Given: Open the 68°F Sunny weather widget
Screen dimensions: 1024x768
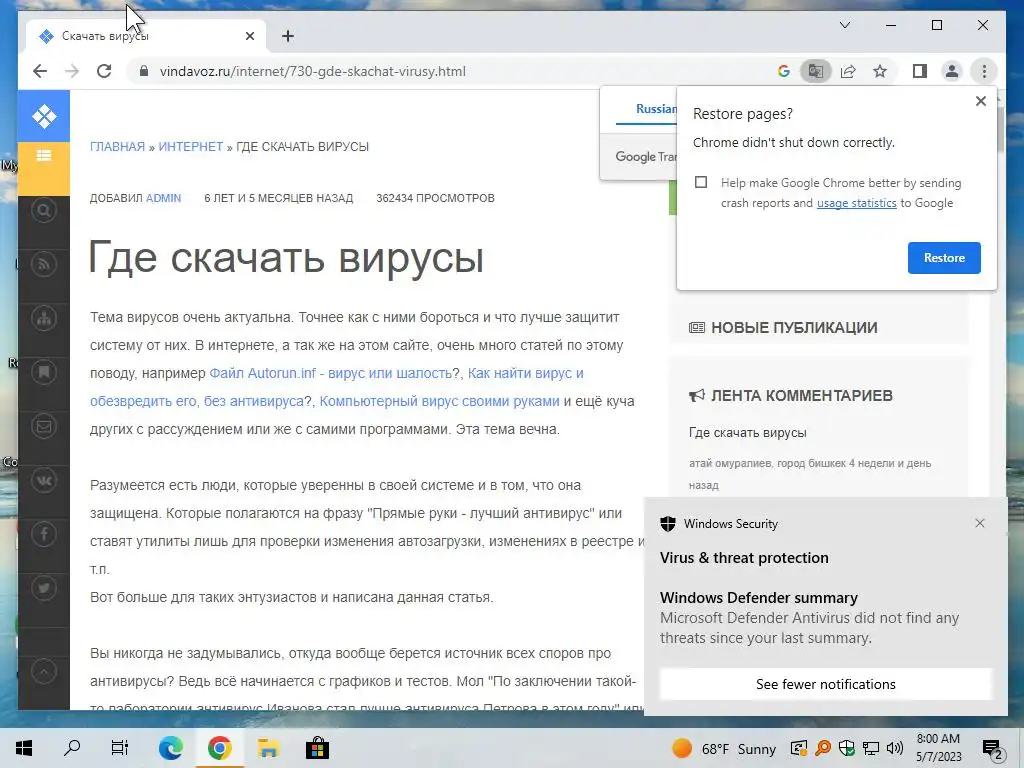Looking at the screenshot, I should [724, 748].
